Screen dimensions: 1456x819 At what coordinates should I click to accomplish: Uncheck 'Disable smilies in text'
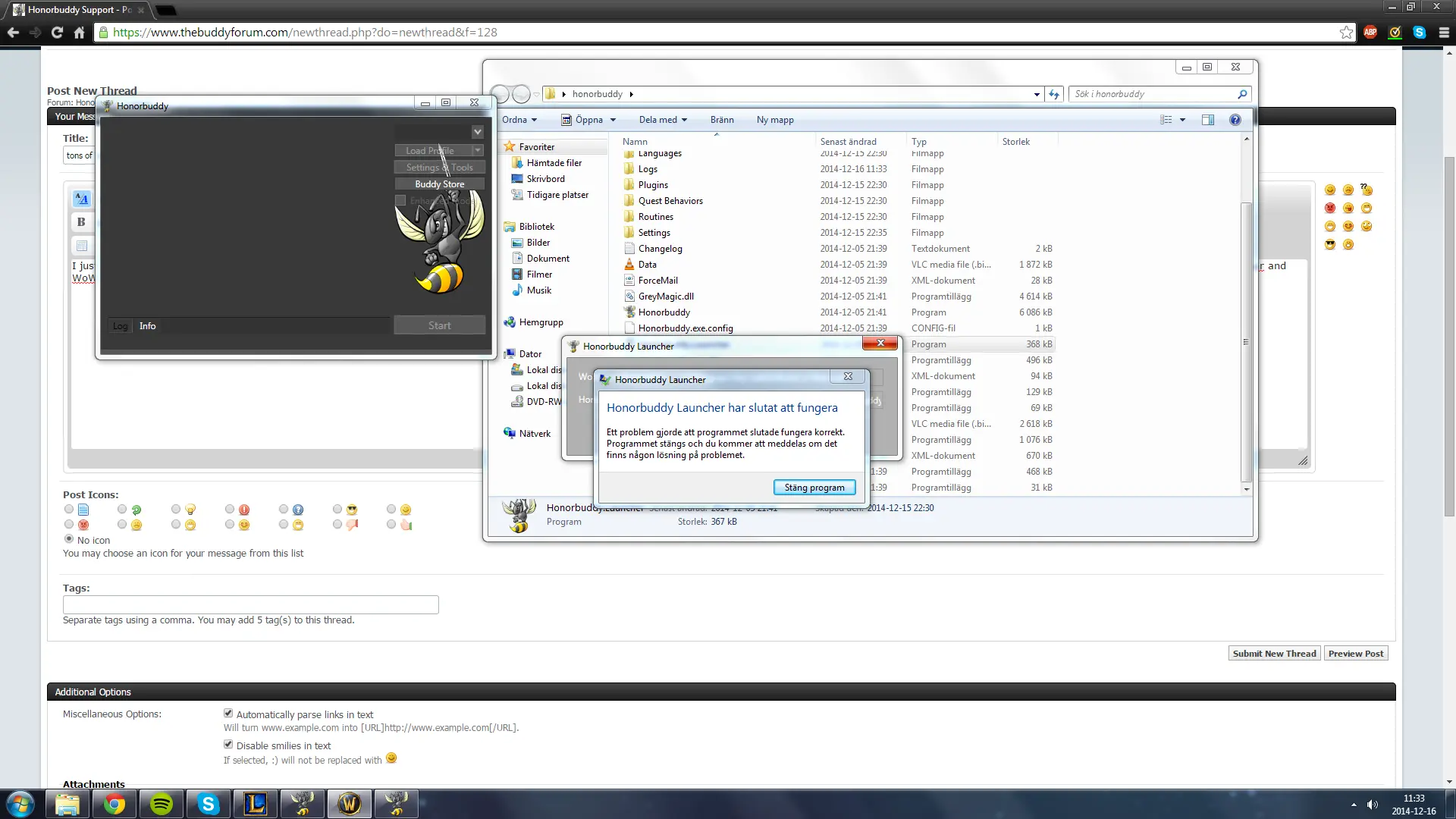(228, 745)
